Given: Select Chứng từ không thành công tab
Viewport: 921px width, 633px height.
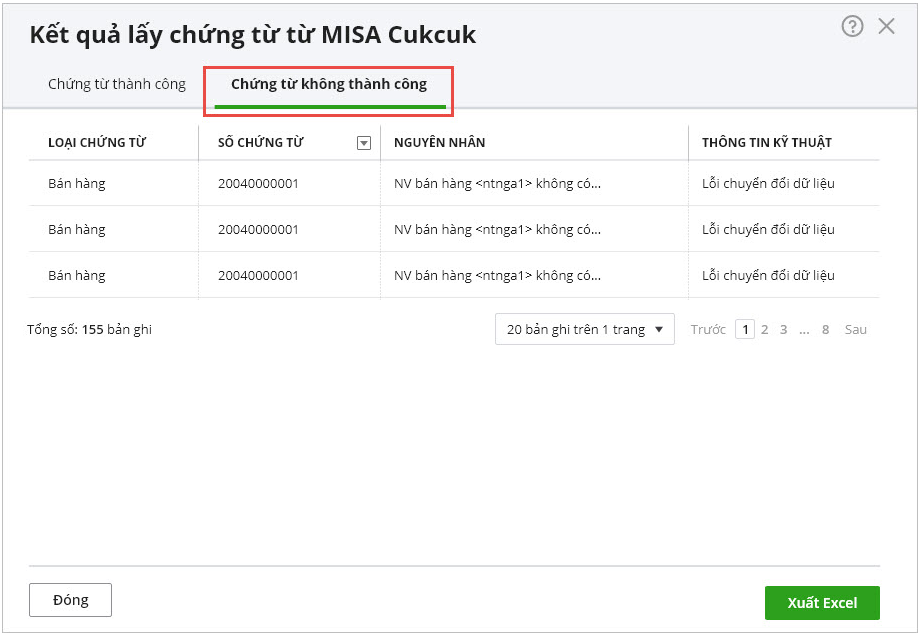Looking at the screenshot, I should coord(329,84).
